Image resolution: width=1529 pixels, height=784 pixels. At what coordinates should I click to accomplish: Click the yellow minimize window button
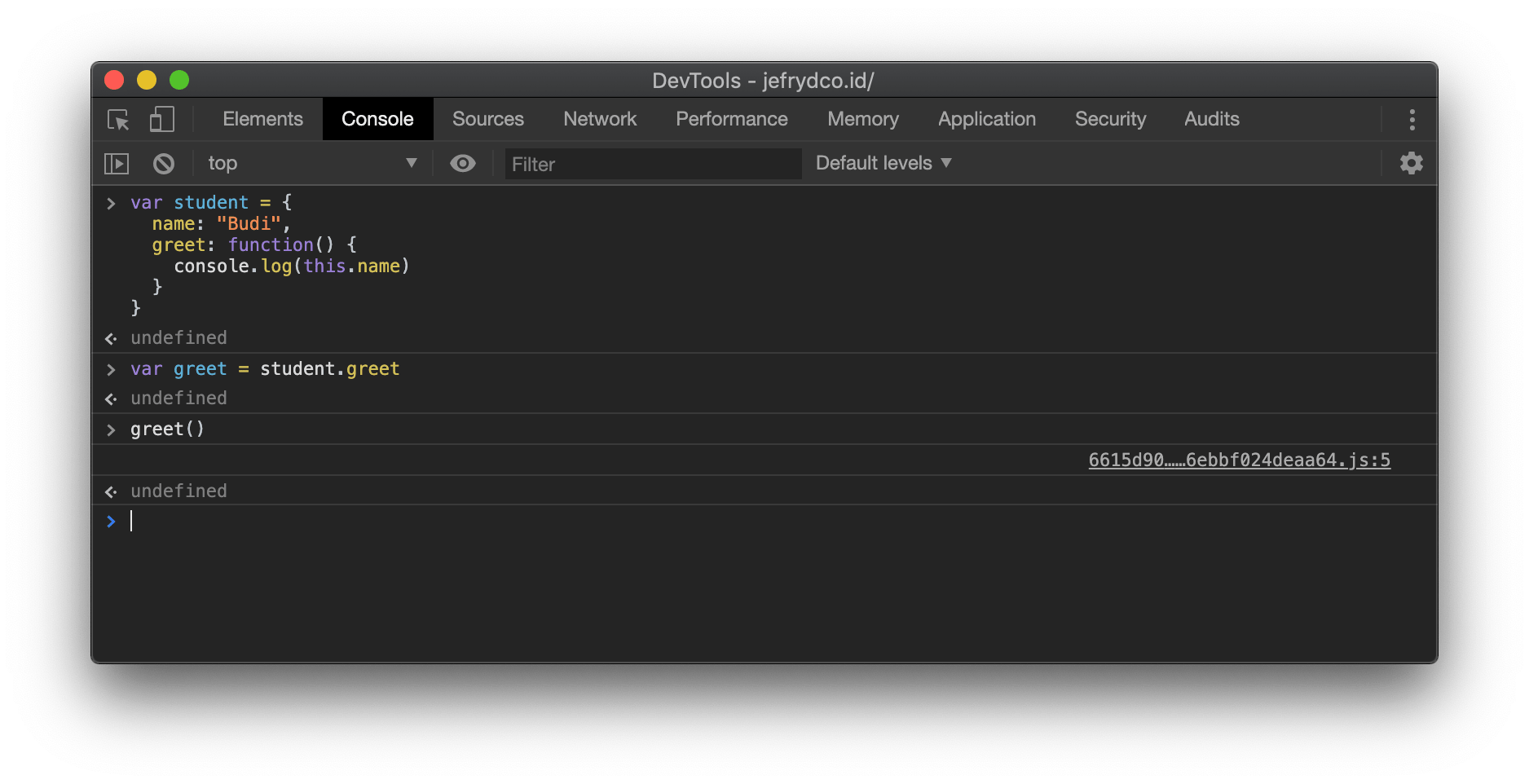[x=147, y=80]
